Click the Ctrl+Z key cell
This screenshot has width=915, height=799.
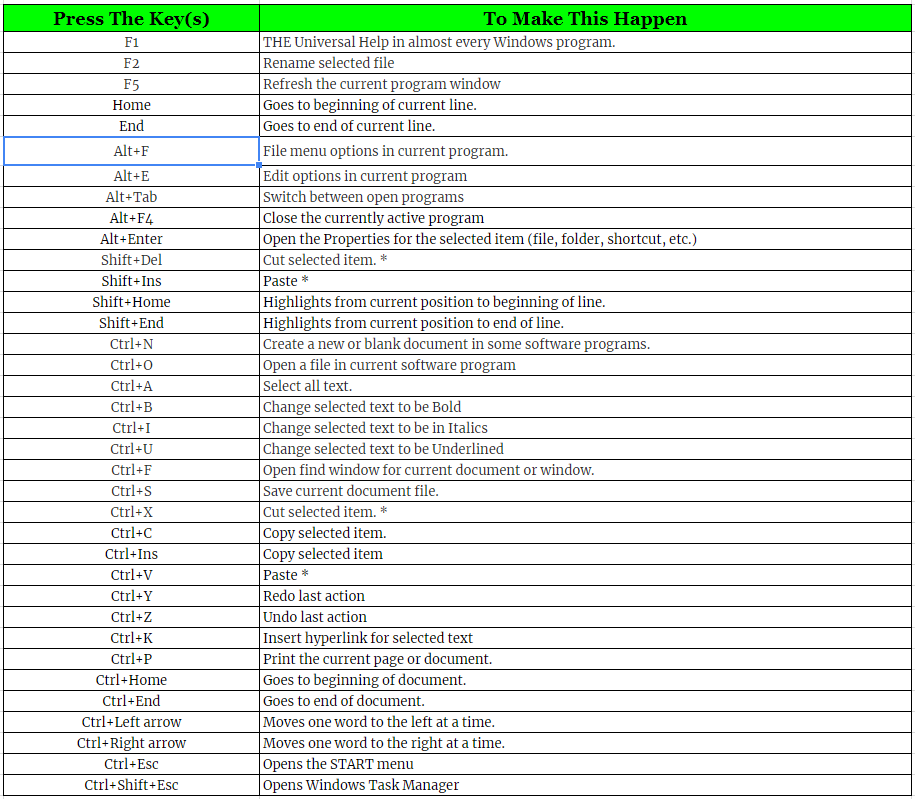(x=131, y=617)
